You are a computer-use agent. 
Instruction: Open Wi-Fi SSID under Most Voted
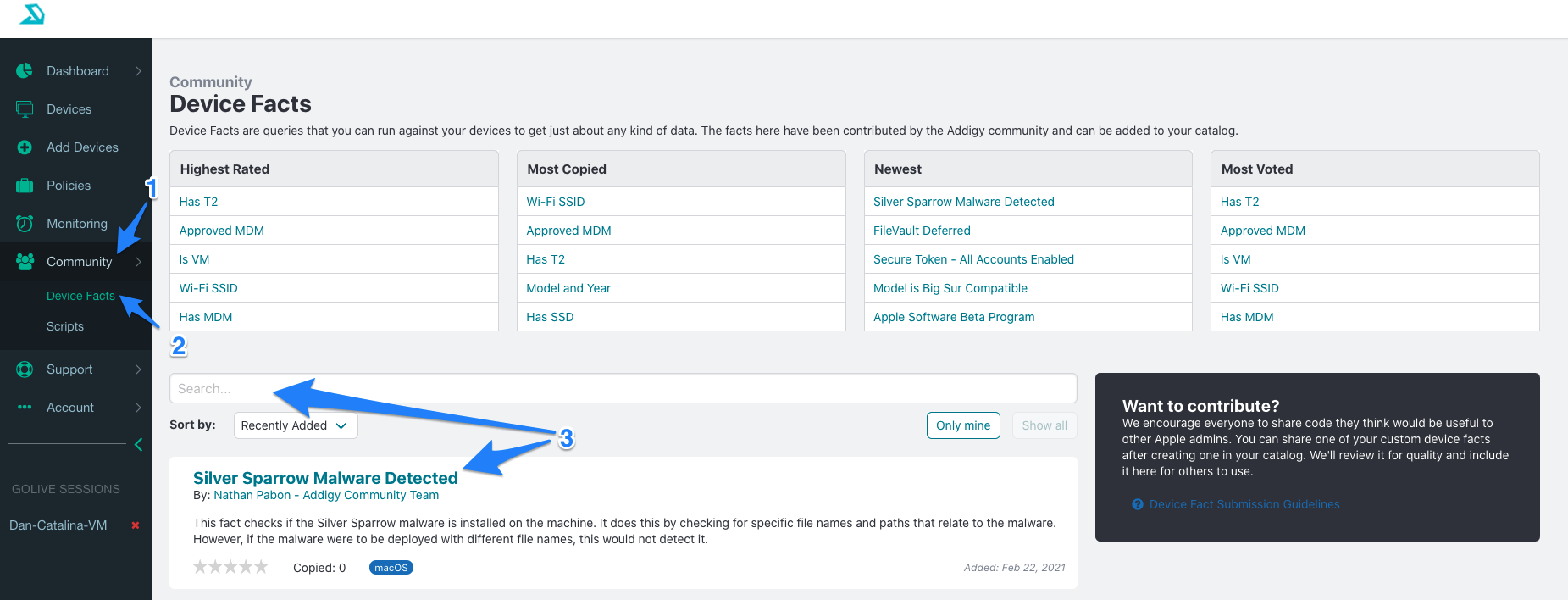tap(1249, 288)
